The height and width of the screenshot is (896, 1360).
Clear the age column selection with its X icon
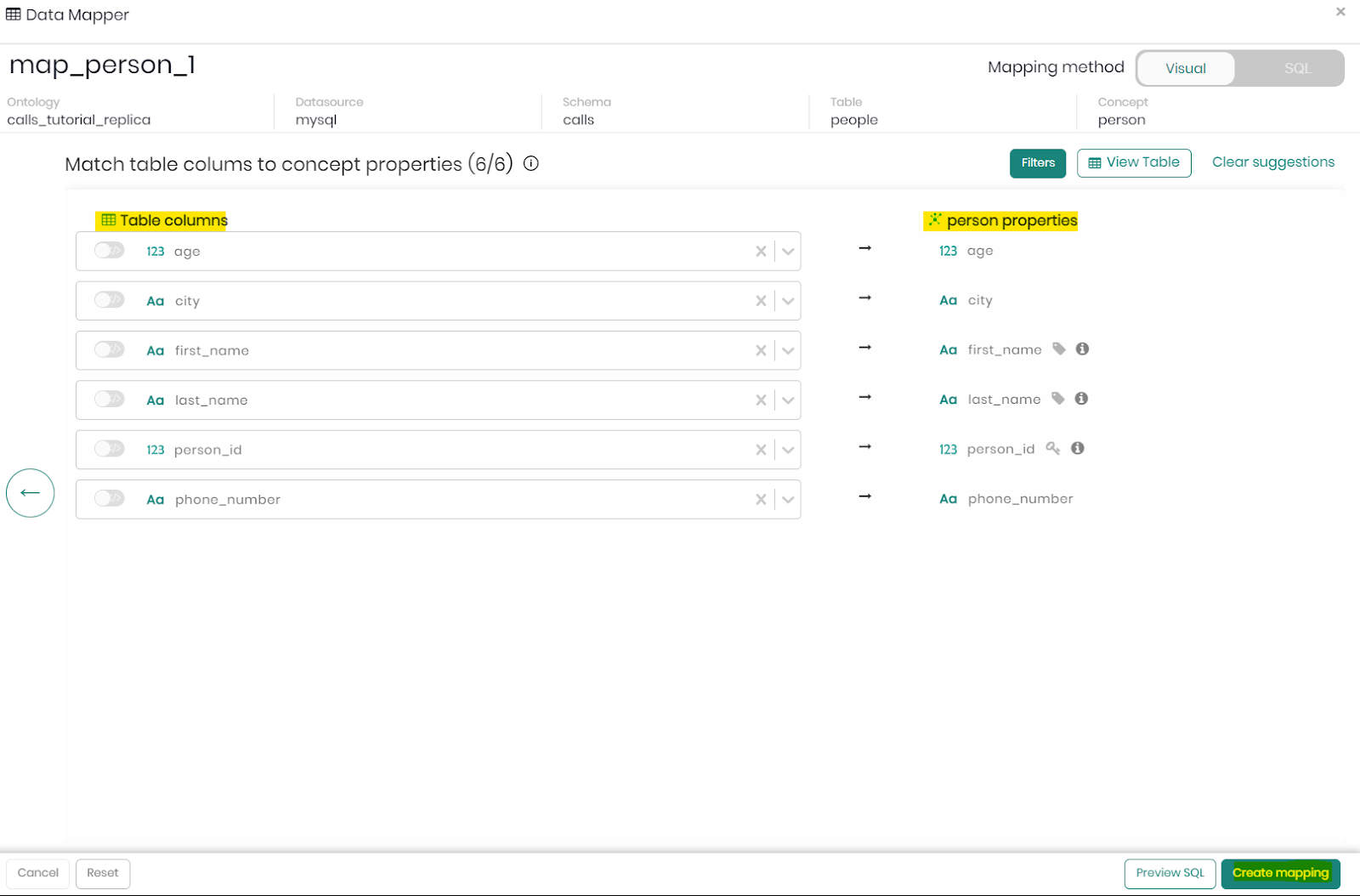tap(761, 251)
